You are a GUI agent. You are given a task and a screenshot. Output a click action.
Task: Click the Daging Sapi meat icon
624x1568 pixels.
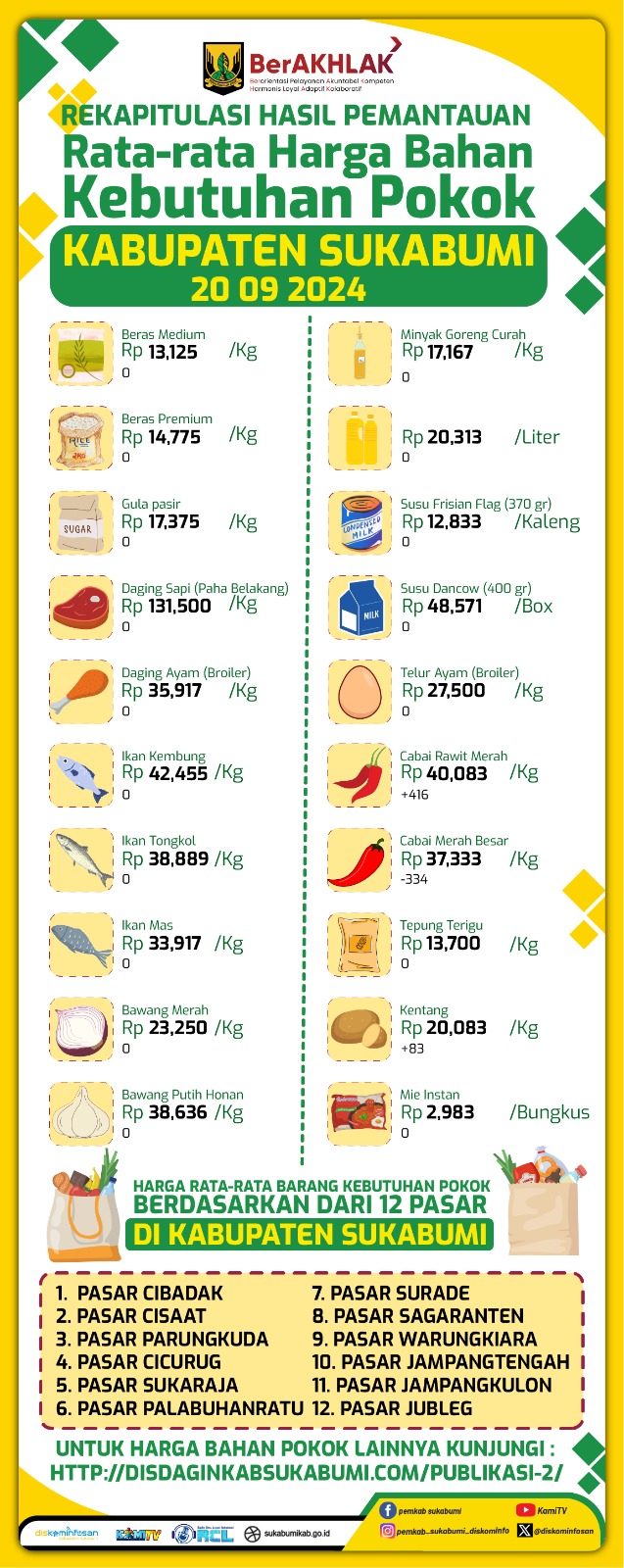pos(81,607)
